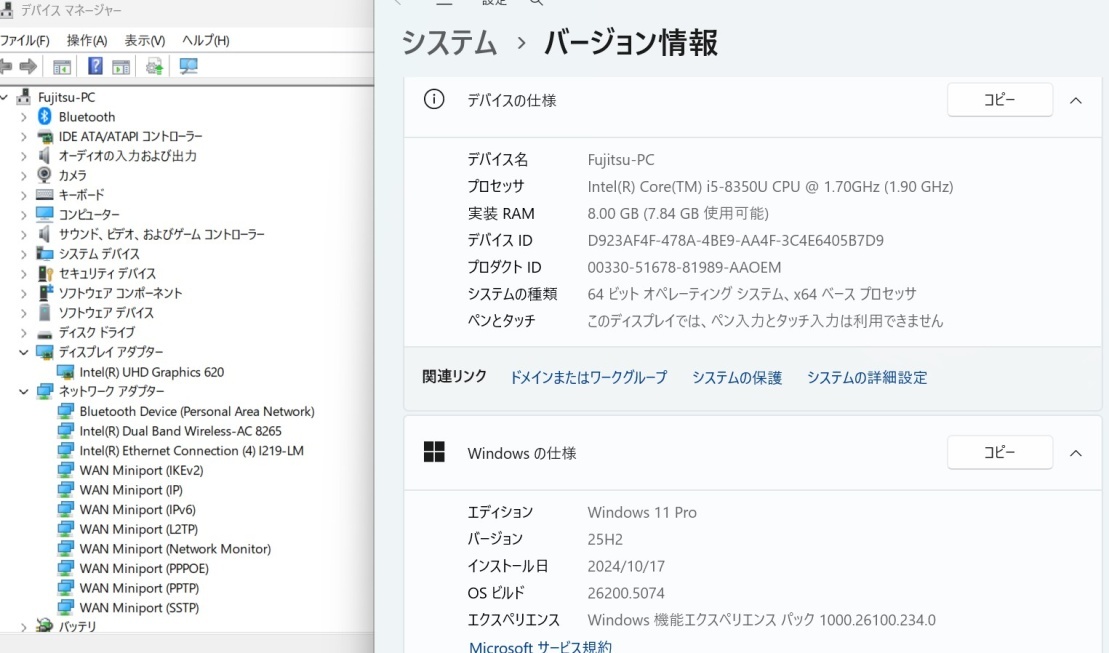Image resolution: width=1109 pixels, height=653 pixels.
Task: Expand the カメラ tree node
Action: (24, 175)
